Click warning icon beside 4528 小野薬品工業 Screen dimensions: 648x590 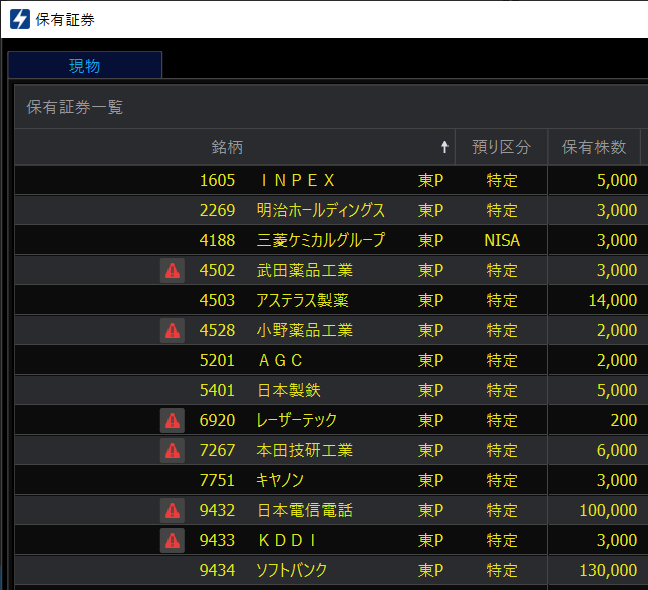pos(172,331)
